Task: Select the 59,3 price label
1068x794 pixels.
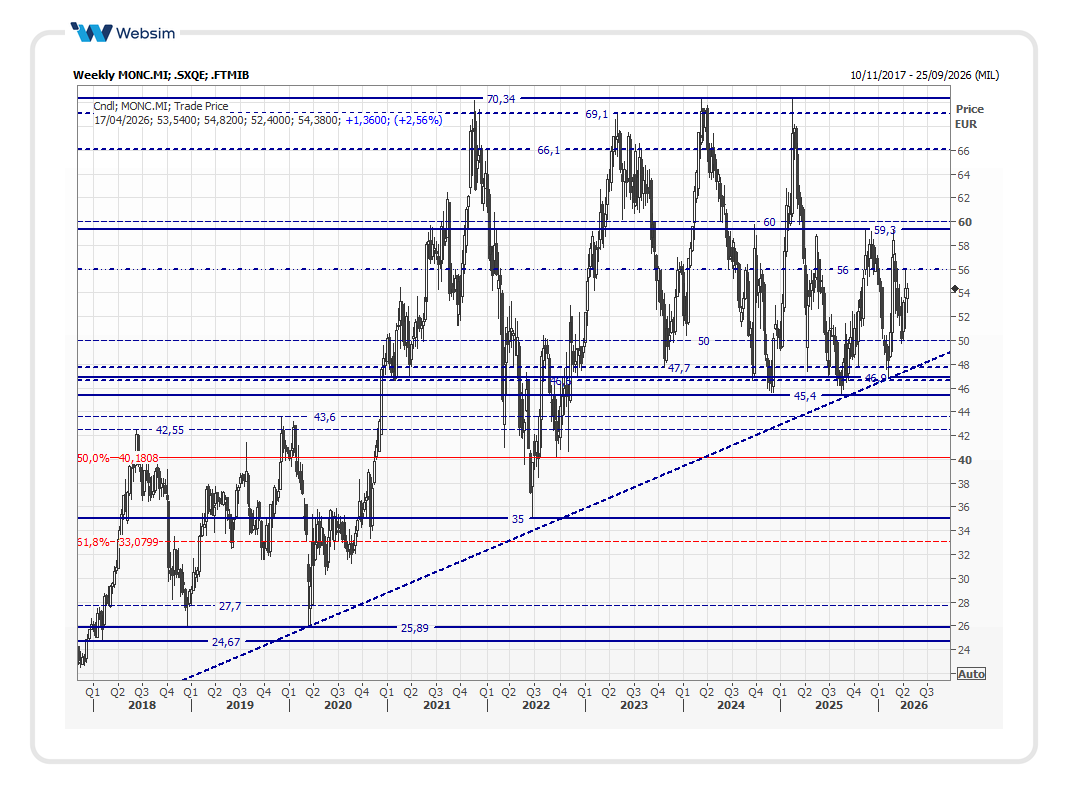Action: click(885, 230)
